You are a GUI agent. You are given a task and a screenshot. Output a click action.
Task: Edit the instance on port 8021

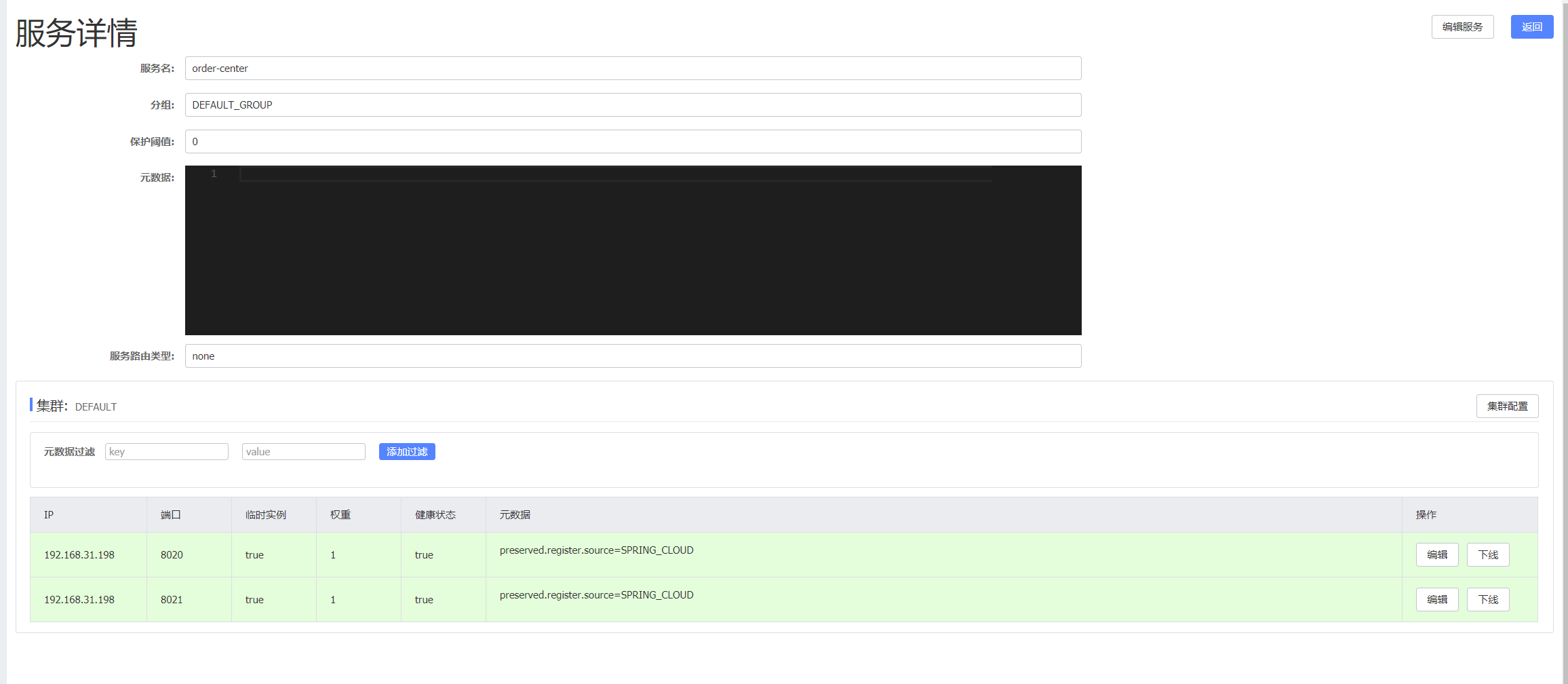1437,600
